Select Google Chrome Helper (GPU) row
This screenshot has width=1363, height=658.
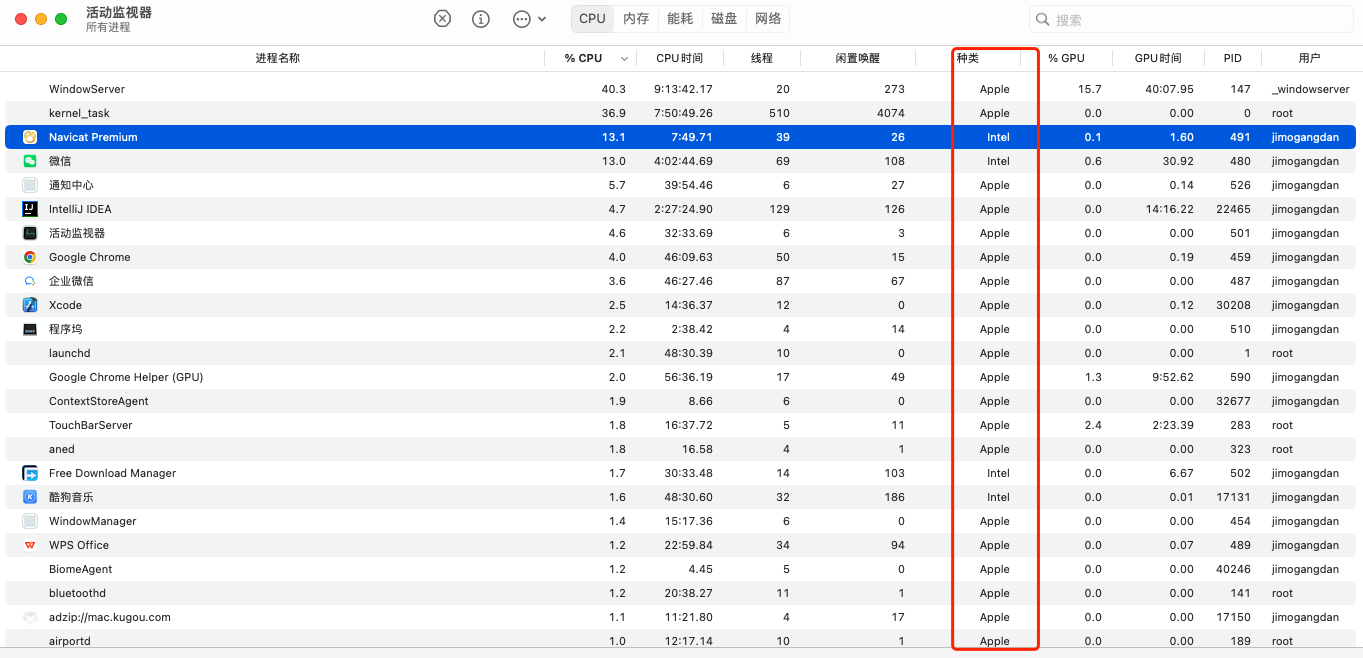[681, 377]
